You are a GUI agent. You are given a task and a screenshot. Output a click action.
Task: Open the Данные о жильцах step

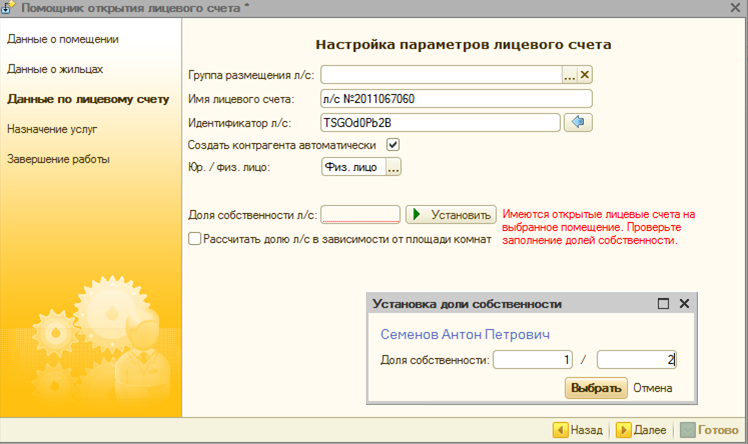[55, 69]
